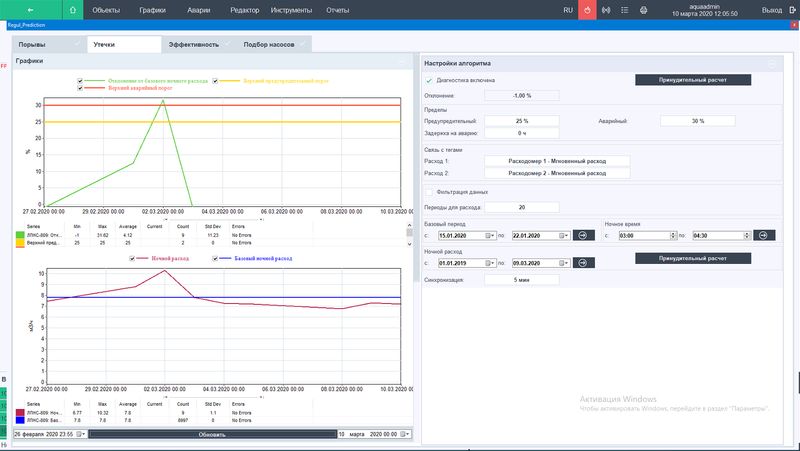Enable the Фильтрация данных checkbox
Screen dimensions: 800x451
(x=430, y=190)
